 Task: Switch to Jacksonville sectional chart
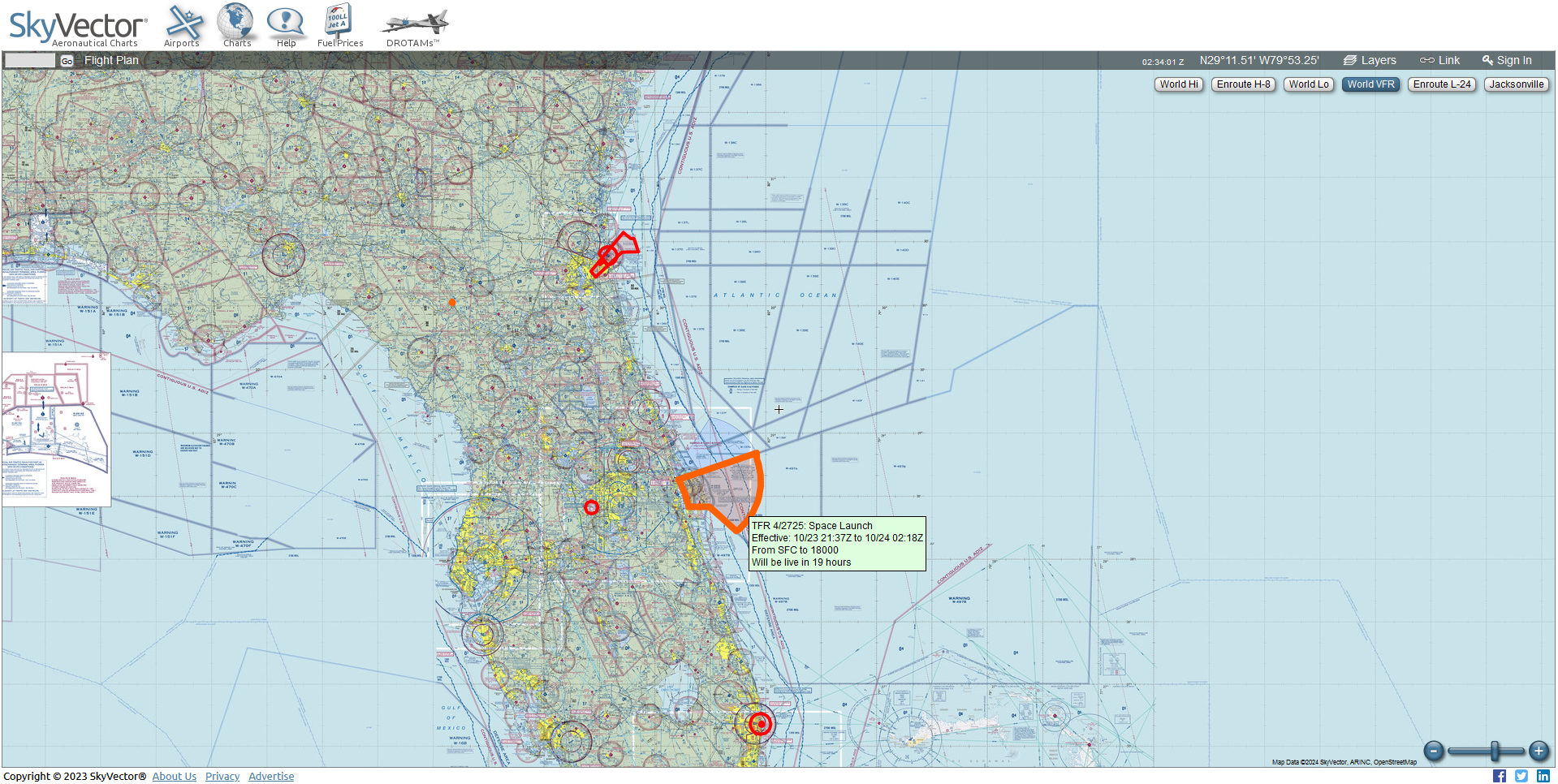(x=1517, y=84)
